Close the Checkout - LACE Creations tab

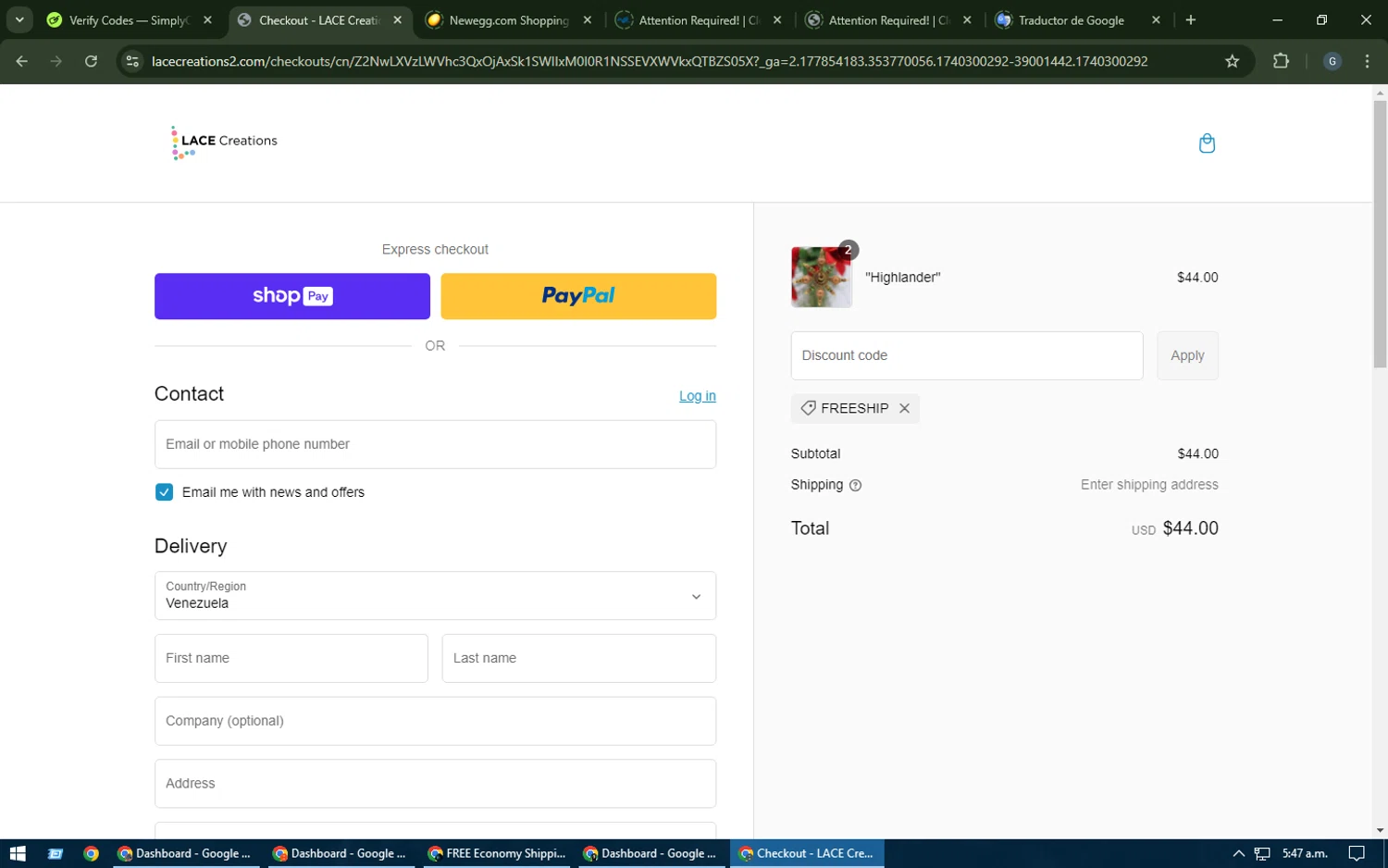[x=397, y=19]
